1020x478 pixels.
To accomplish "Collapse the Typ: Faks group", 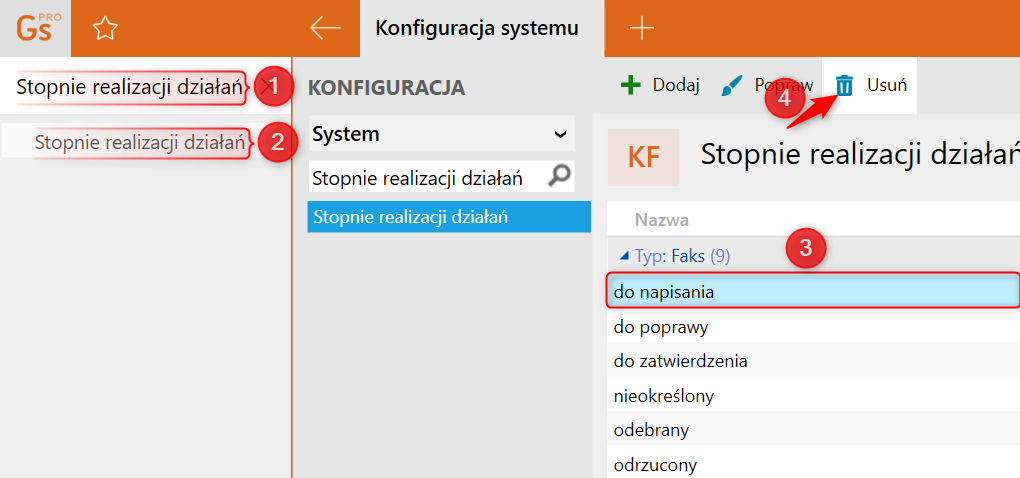I will [x=625, y=256].
